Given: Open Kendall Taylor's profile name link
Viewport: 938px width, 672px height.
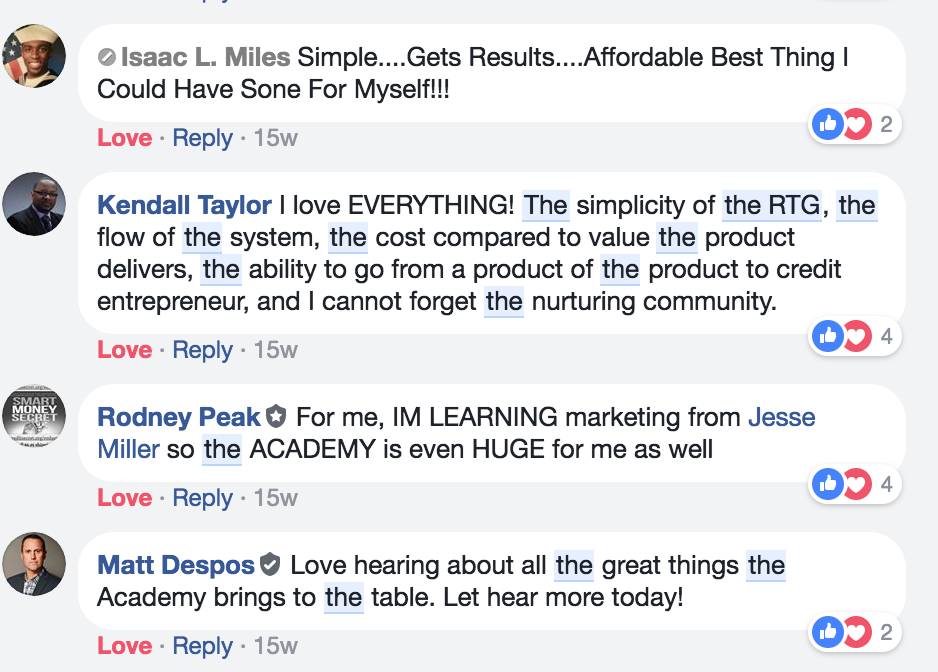Looking at the screenshot, I should pos(184,205).
